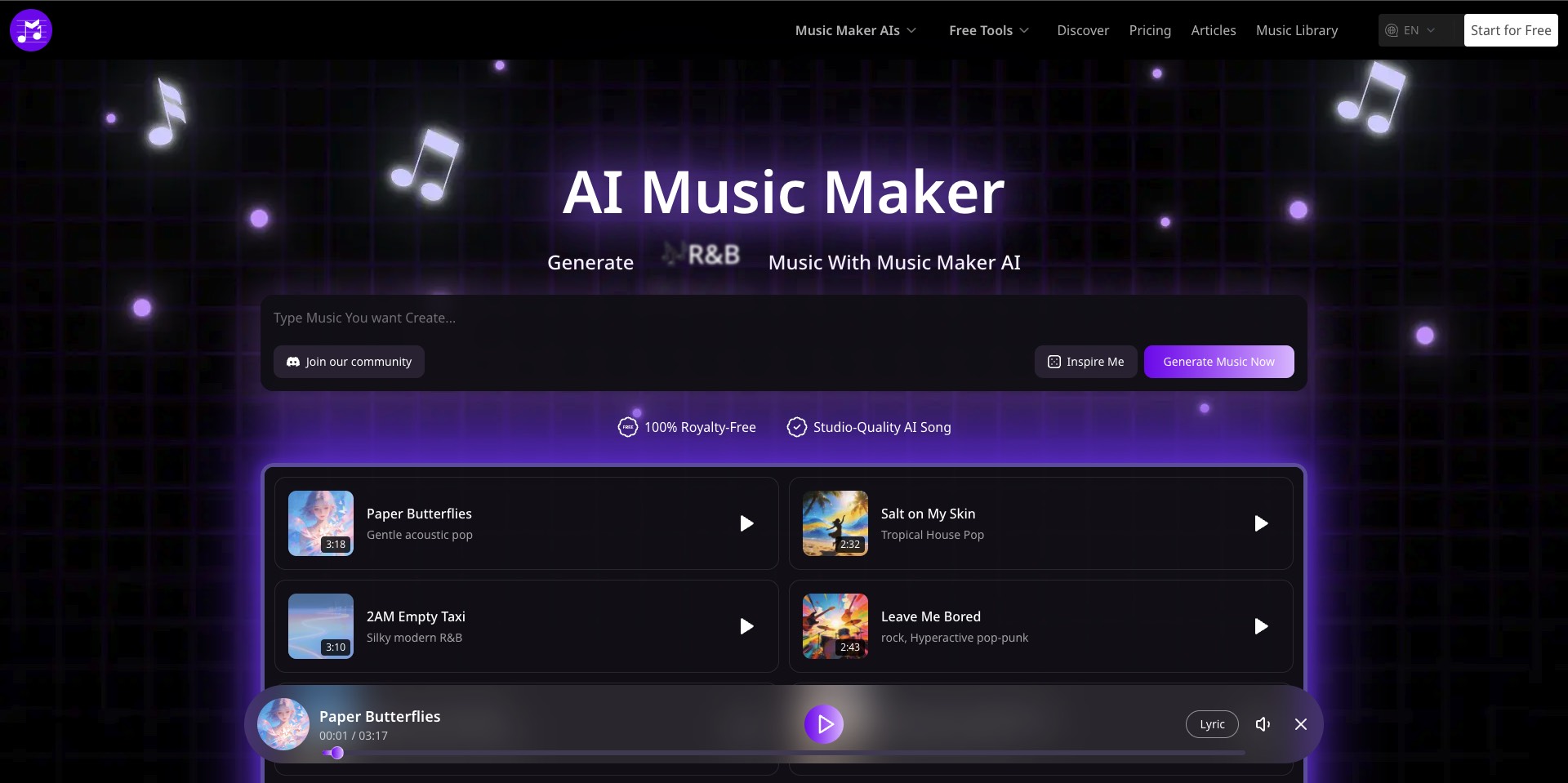Open the Pricing page
This screenshot has height=783, width=1568.
click(1150, 30)
